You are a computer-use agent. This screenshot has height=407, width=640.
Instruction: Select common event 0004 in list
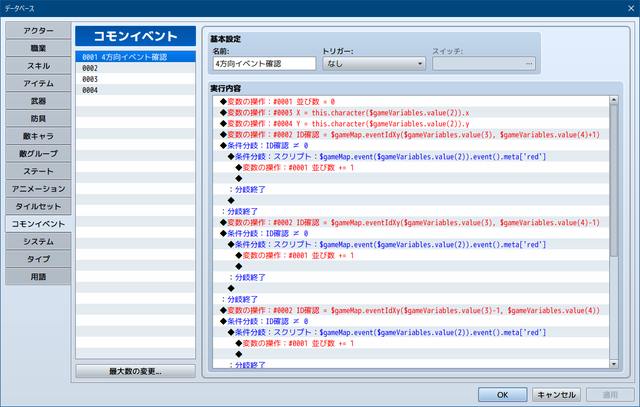click(136, 90)
